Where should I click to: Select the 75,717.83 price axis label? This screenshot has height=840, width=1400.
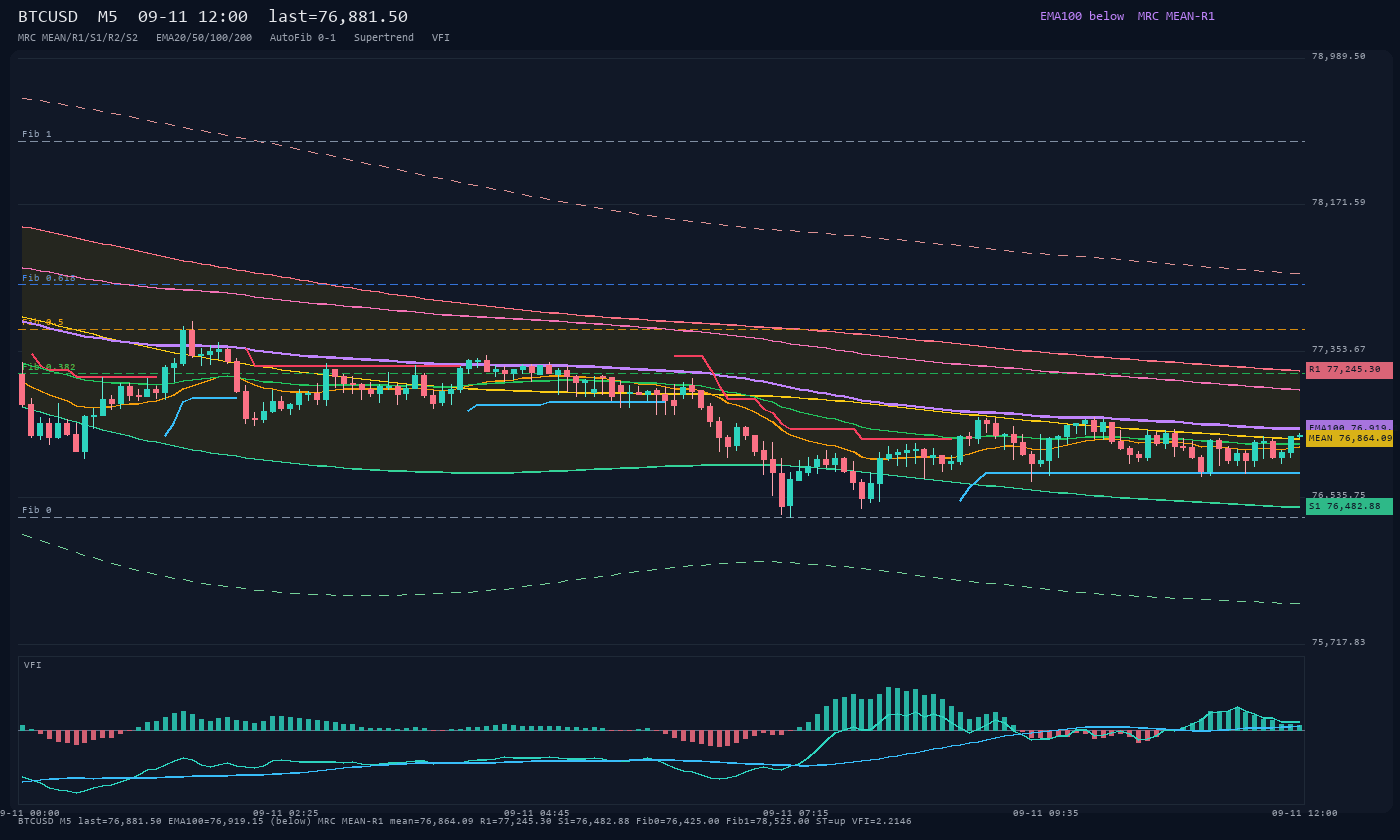[1338, 642]
